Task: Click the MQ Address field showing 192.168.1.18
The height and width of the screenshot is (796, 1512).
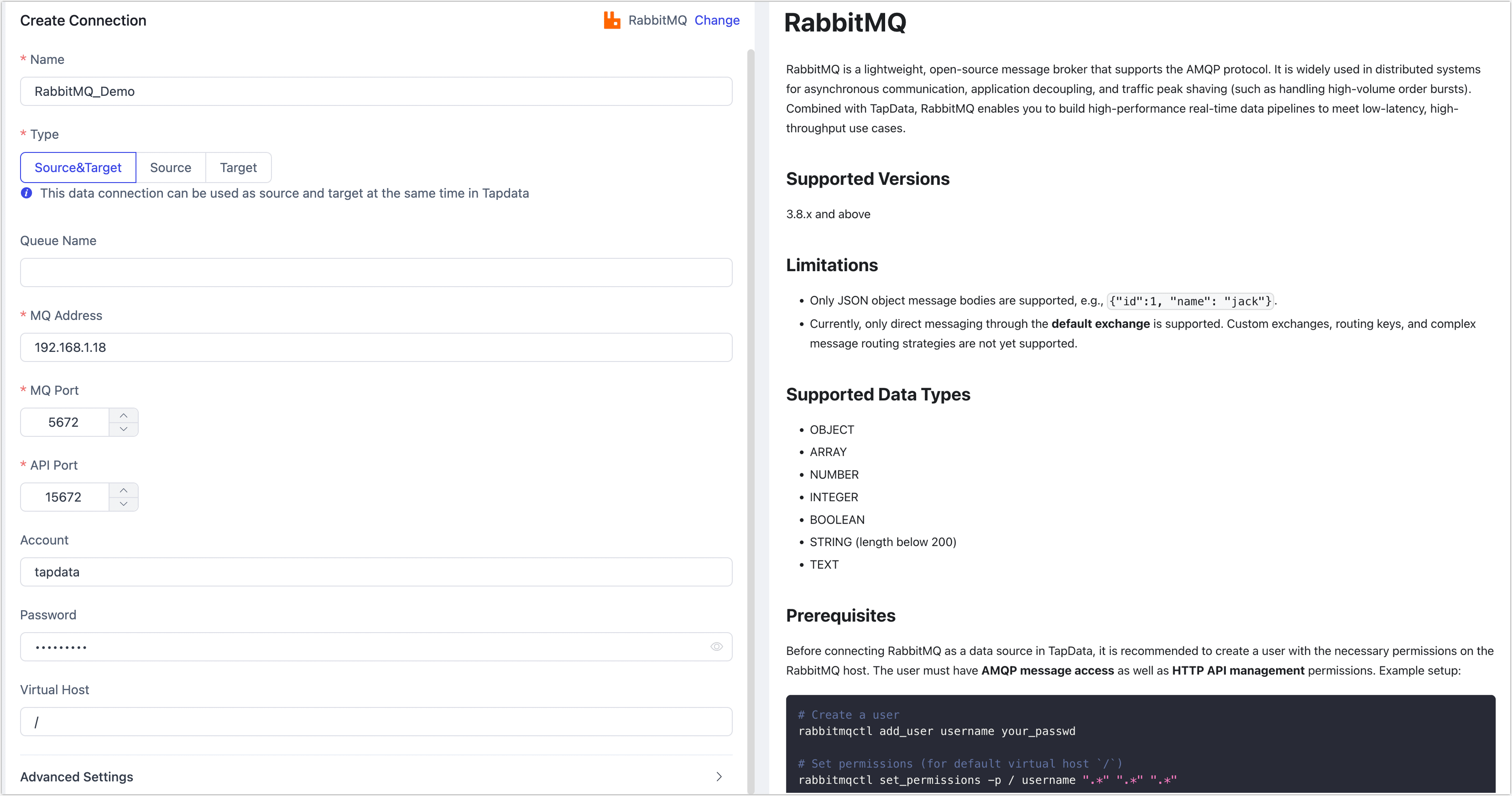Action: click(x=375, y=347)
